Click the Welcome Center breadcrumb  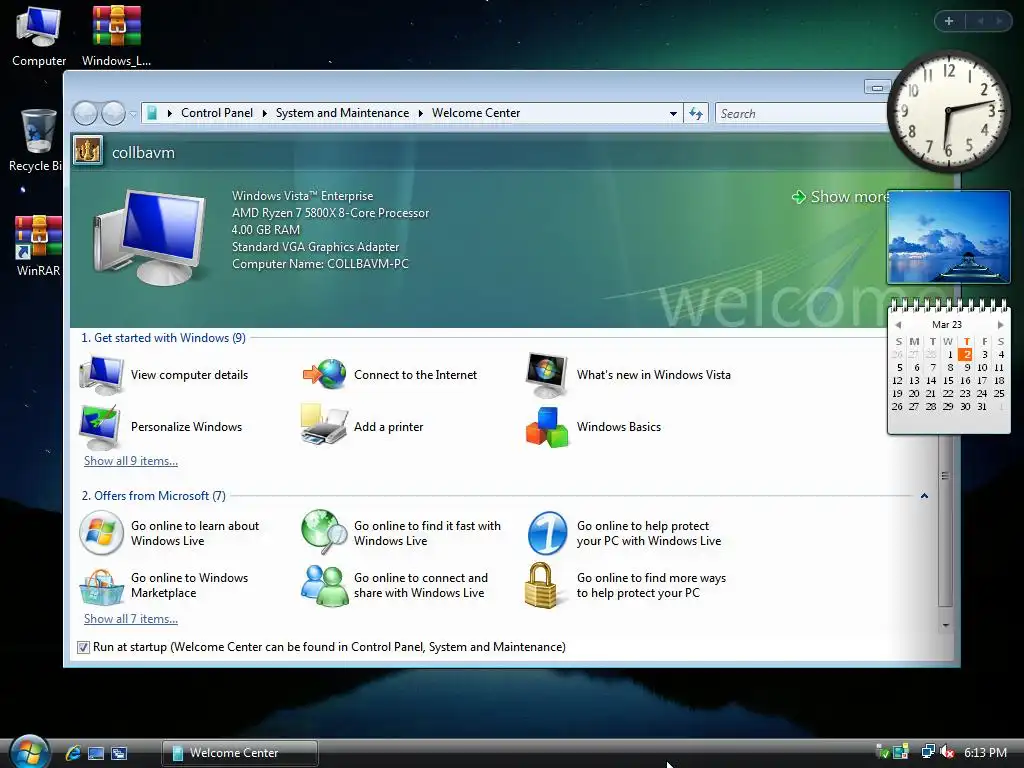pyautogui.click(x=476, y=113)
